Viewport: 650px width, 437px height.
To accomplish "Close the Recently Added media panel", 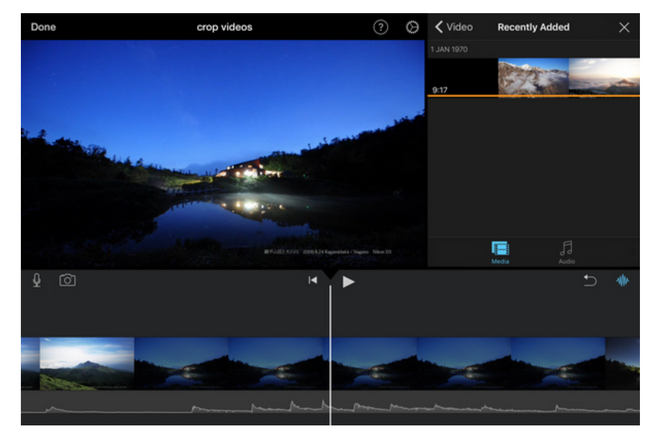I will (624, 27).
